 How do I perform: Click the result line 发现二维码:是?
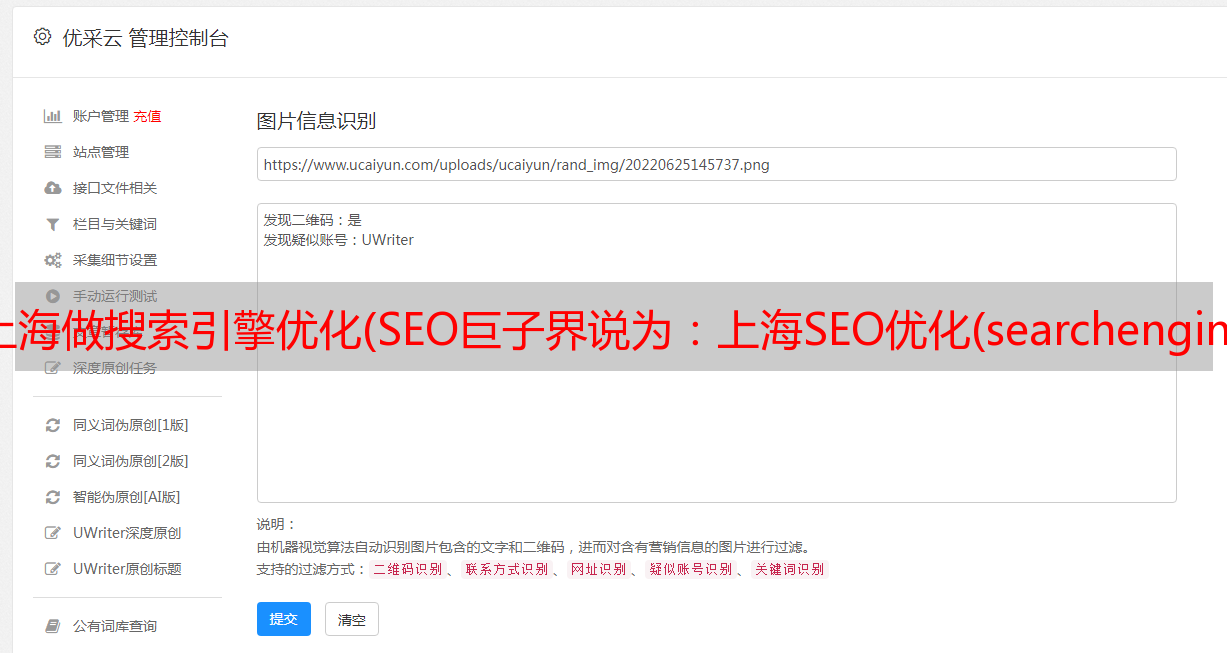click(x=312, y=220)
